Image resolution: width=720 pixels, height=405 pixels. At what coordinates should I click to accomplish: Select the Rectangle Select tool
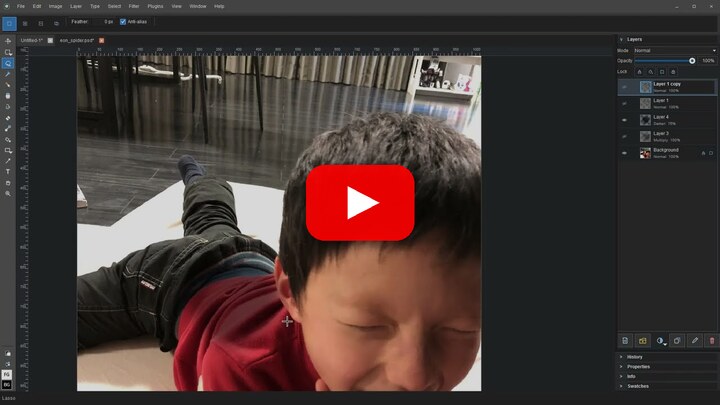coord(8,52)
